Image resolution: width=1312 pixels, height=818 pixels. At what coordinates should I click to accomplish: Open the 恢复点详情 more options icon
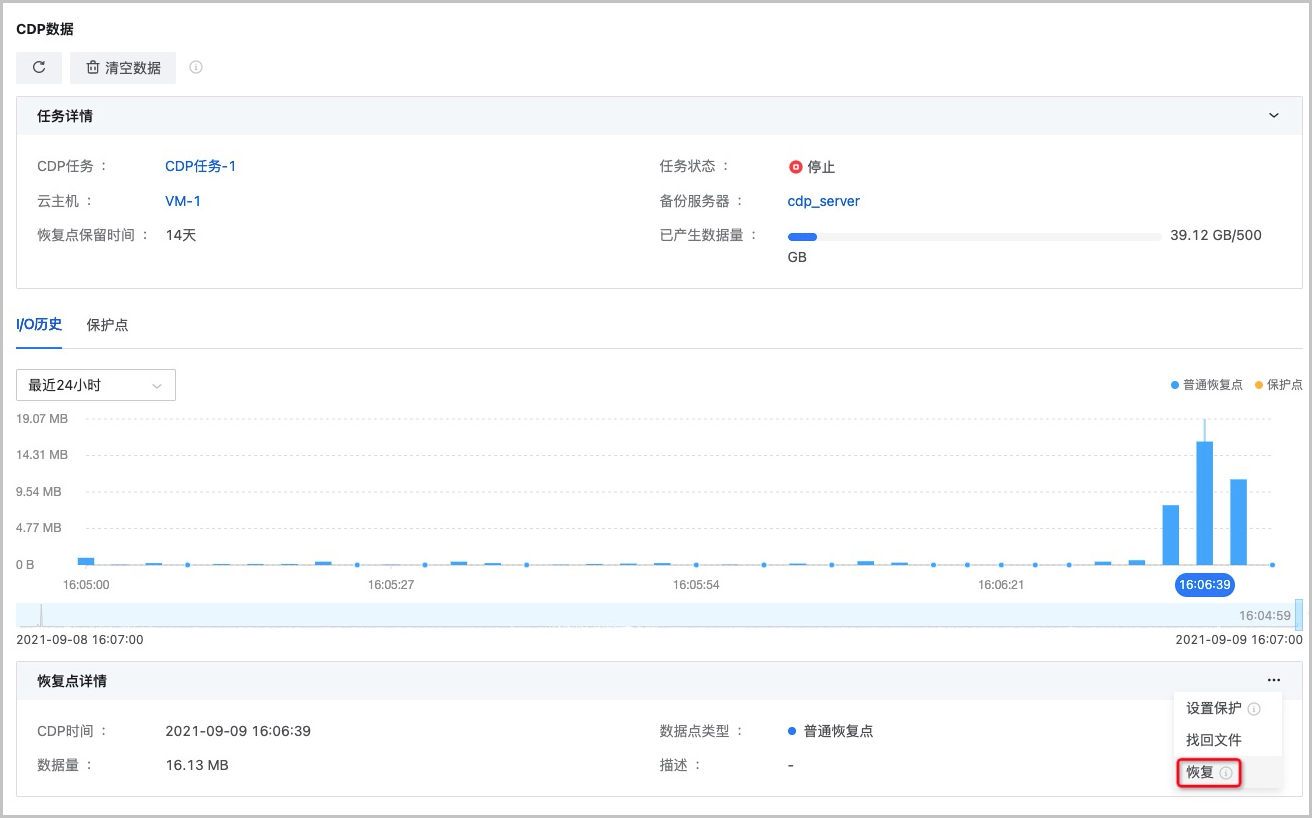1274,681
